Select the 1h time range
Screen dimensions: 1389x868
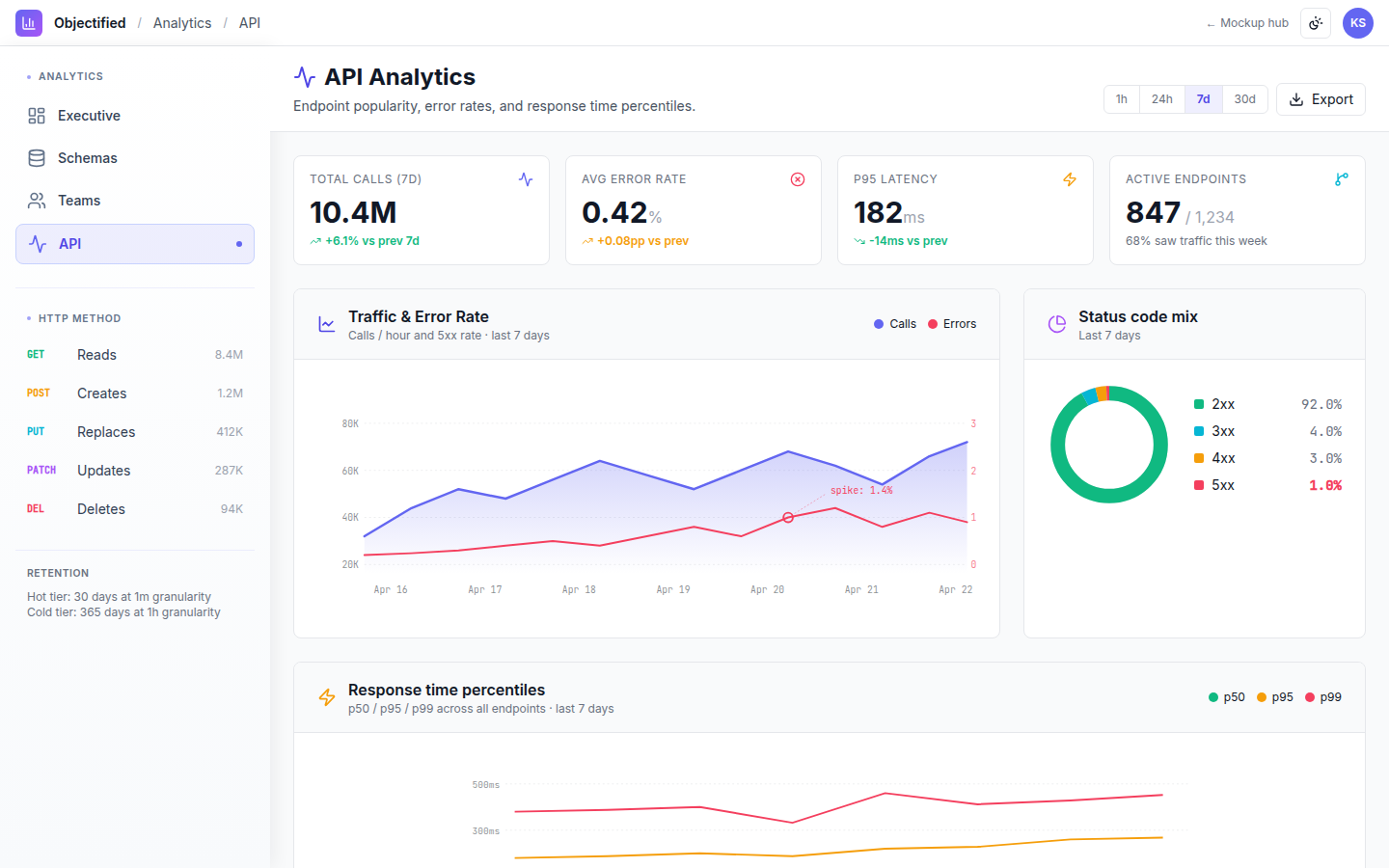tap(1122, 99)
